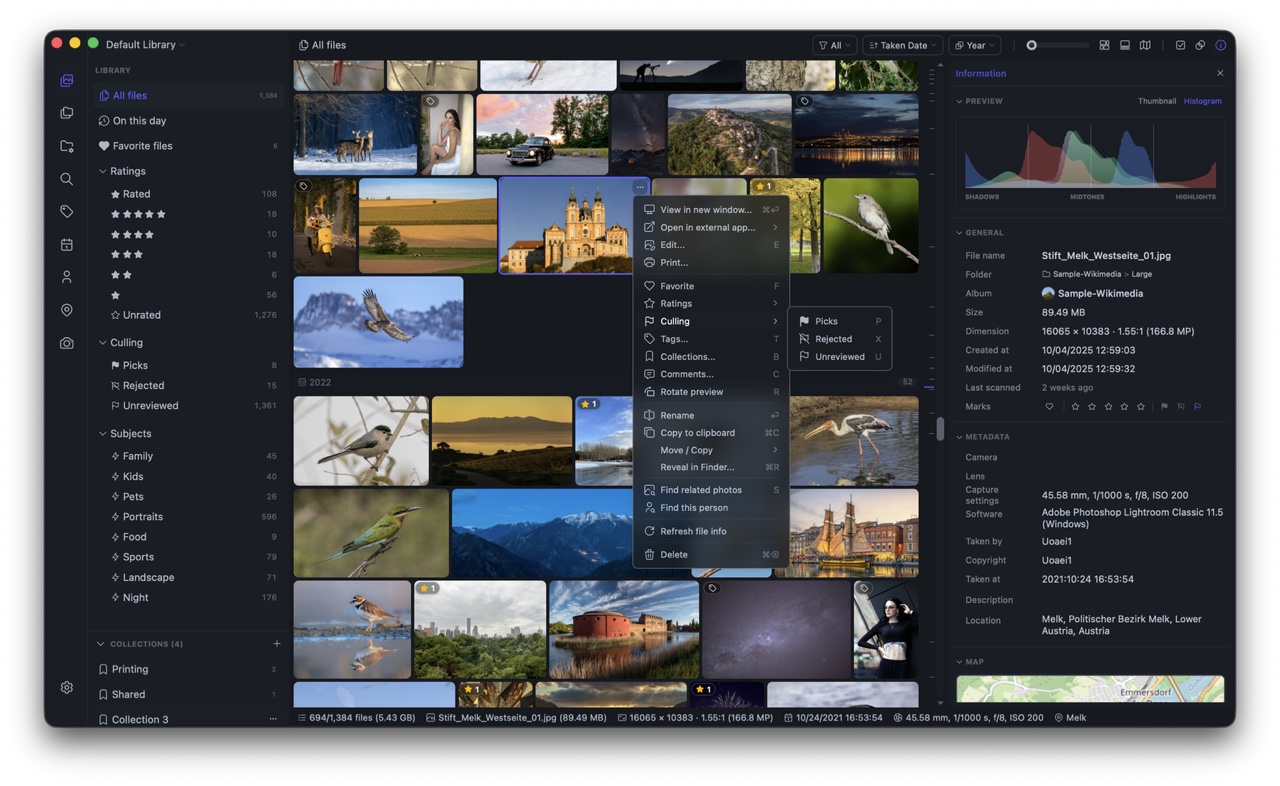Open Default Library switcher dropdown
This screenshot has width=1280, height=786.
tap(145, 45)
